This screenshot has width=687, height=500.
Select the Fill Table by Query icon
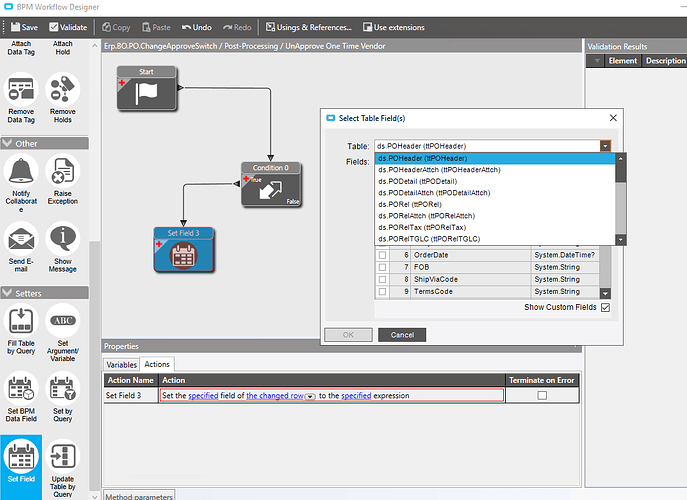point(21,321)
